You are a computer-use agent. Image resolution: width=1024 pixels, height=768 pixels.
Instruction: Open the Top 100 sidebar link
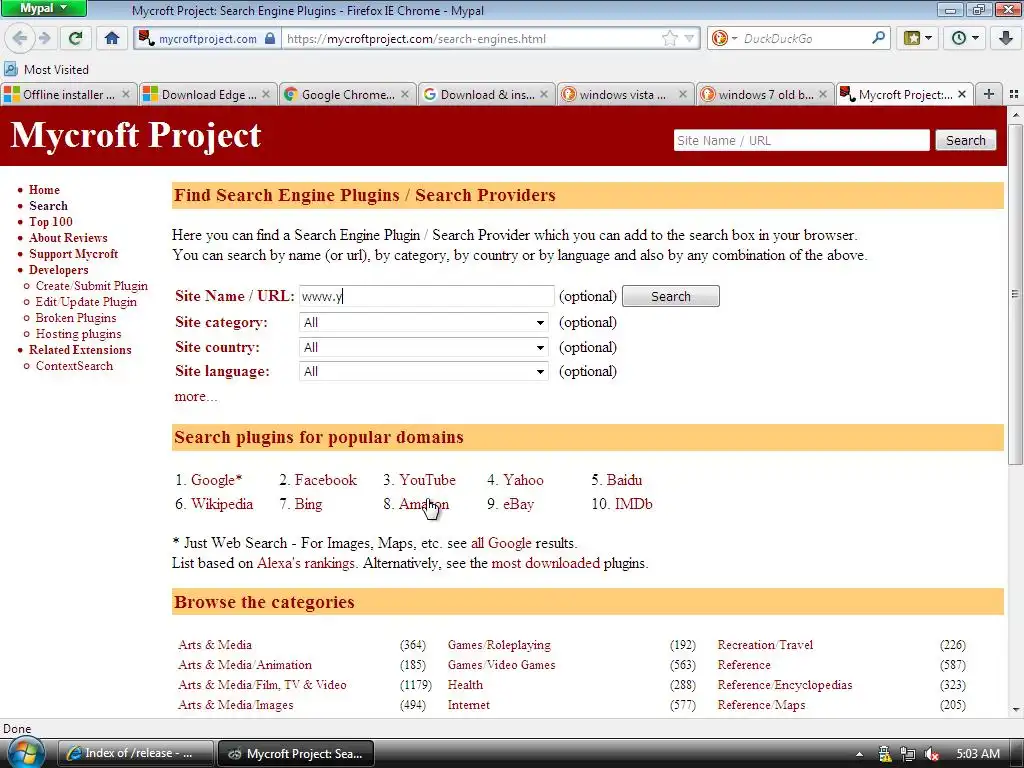(51, 222)
